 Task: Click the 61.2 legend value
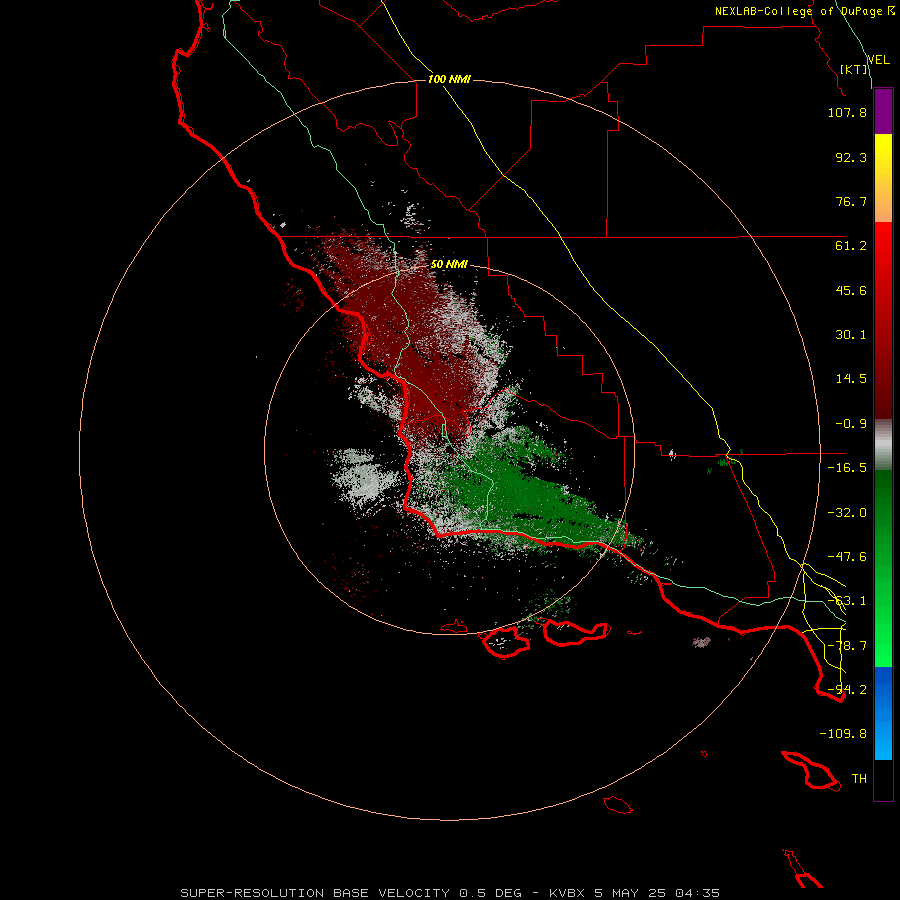(x=851, y=246)
